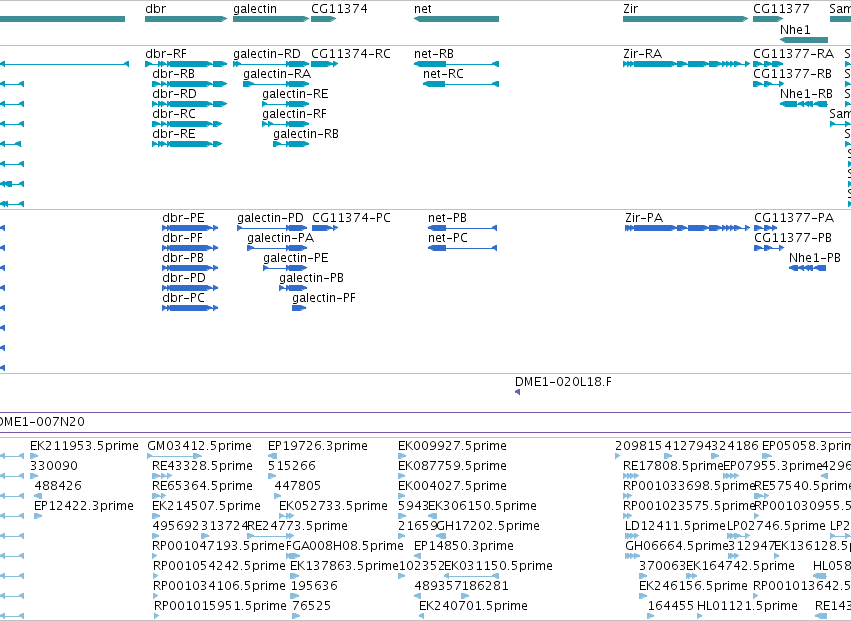Select protein galectin-PA
The height and width of the screenshot is (621, 851).
tap(277, 249)
